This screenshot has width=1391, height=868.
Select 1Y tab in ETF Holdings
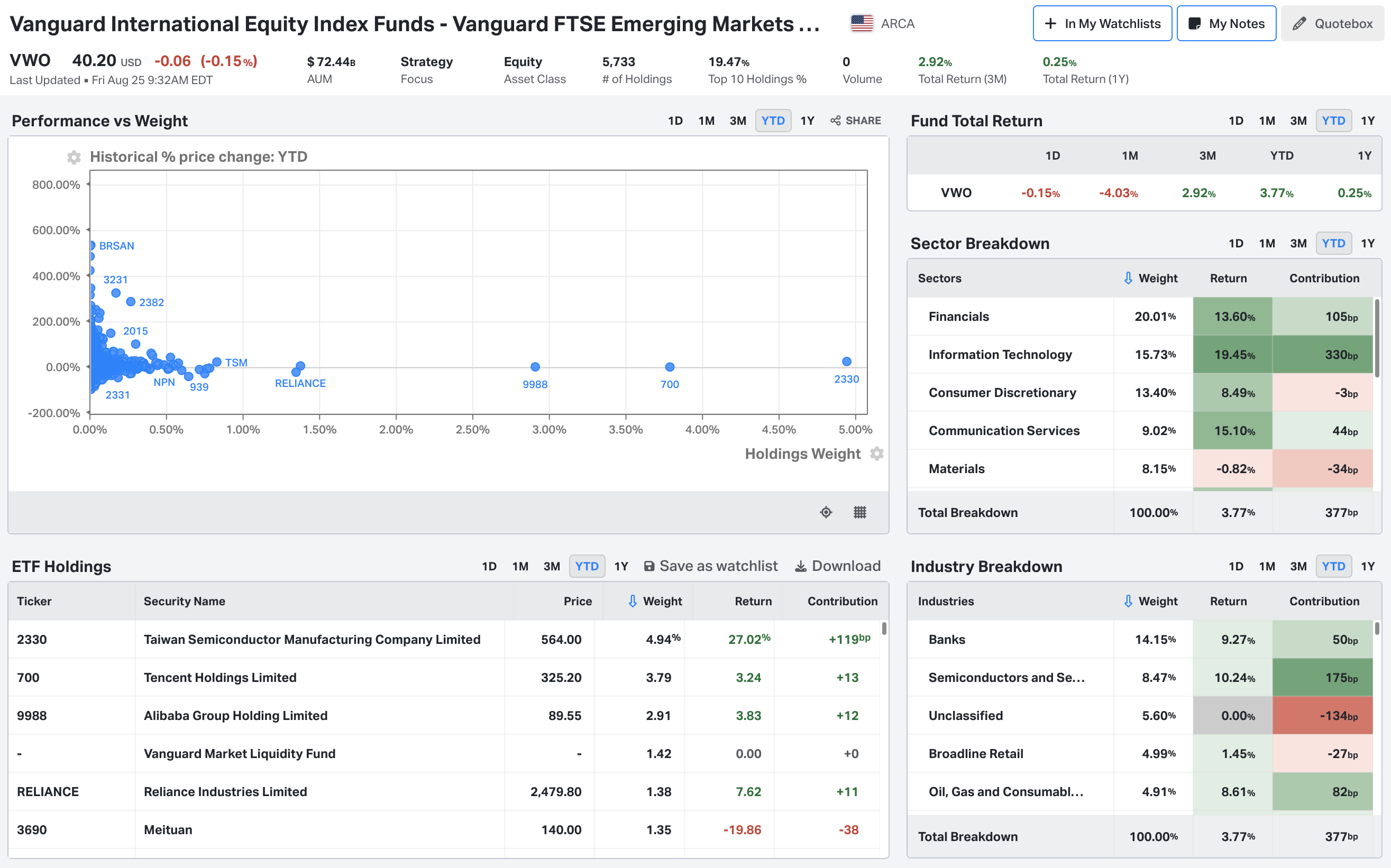(621, 567)
